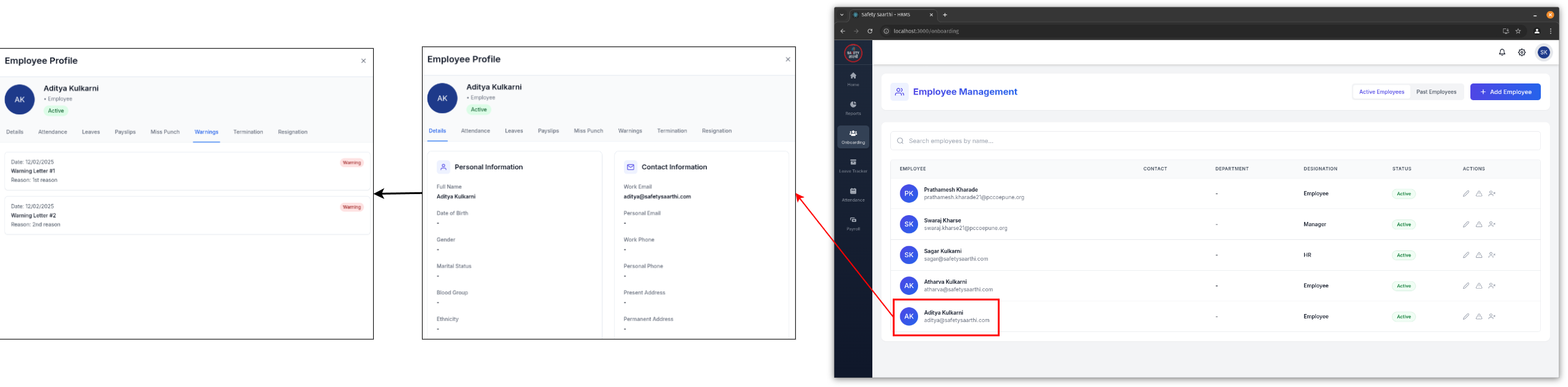Open the browser tab search dropdown arrow
The image size is (1568, 387).
(x=841, y=15)
